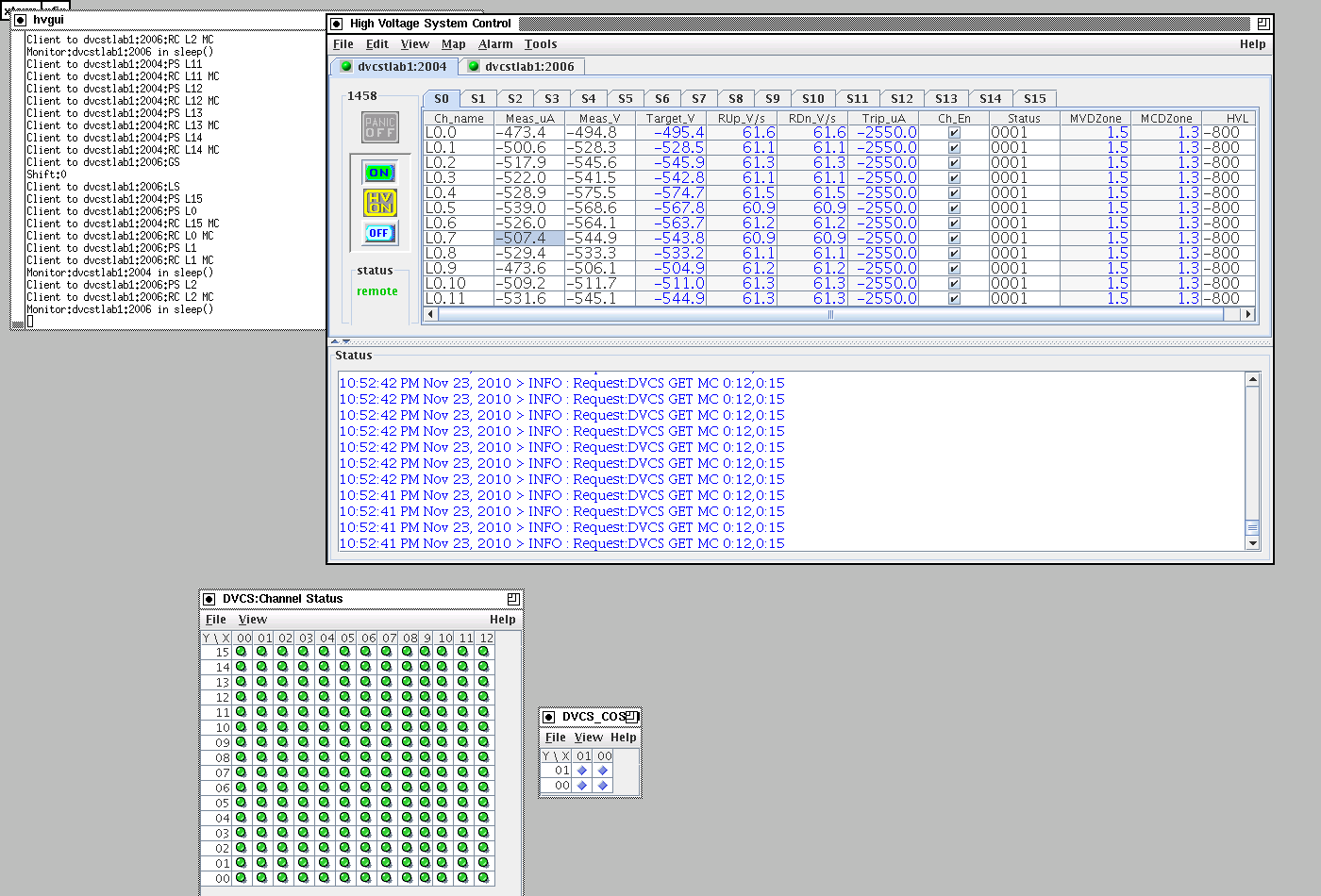Viewport: 1321px width, 896px height.
Task: Click the yellow HV ON button
Action: pos(379,202)
